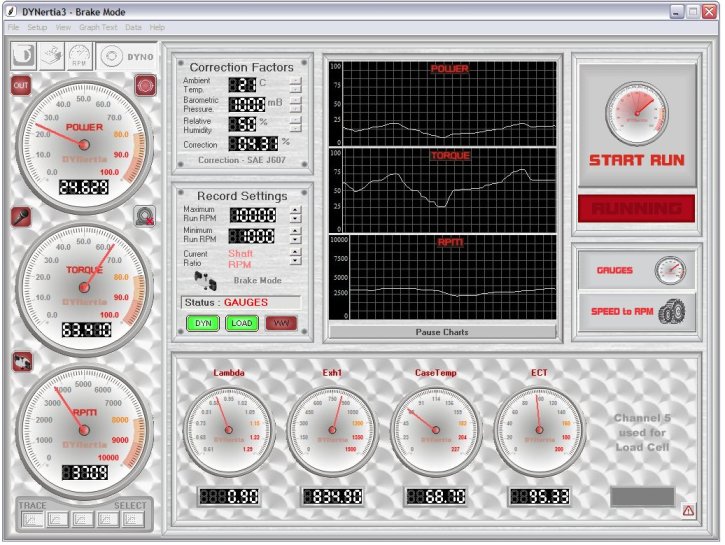Toggle the dark red WW button

coord(281,323)
